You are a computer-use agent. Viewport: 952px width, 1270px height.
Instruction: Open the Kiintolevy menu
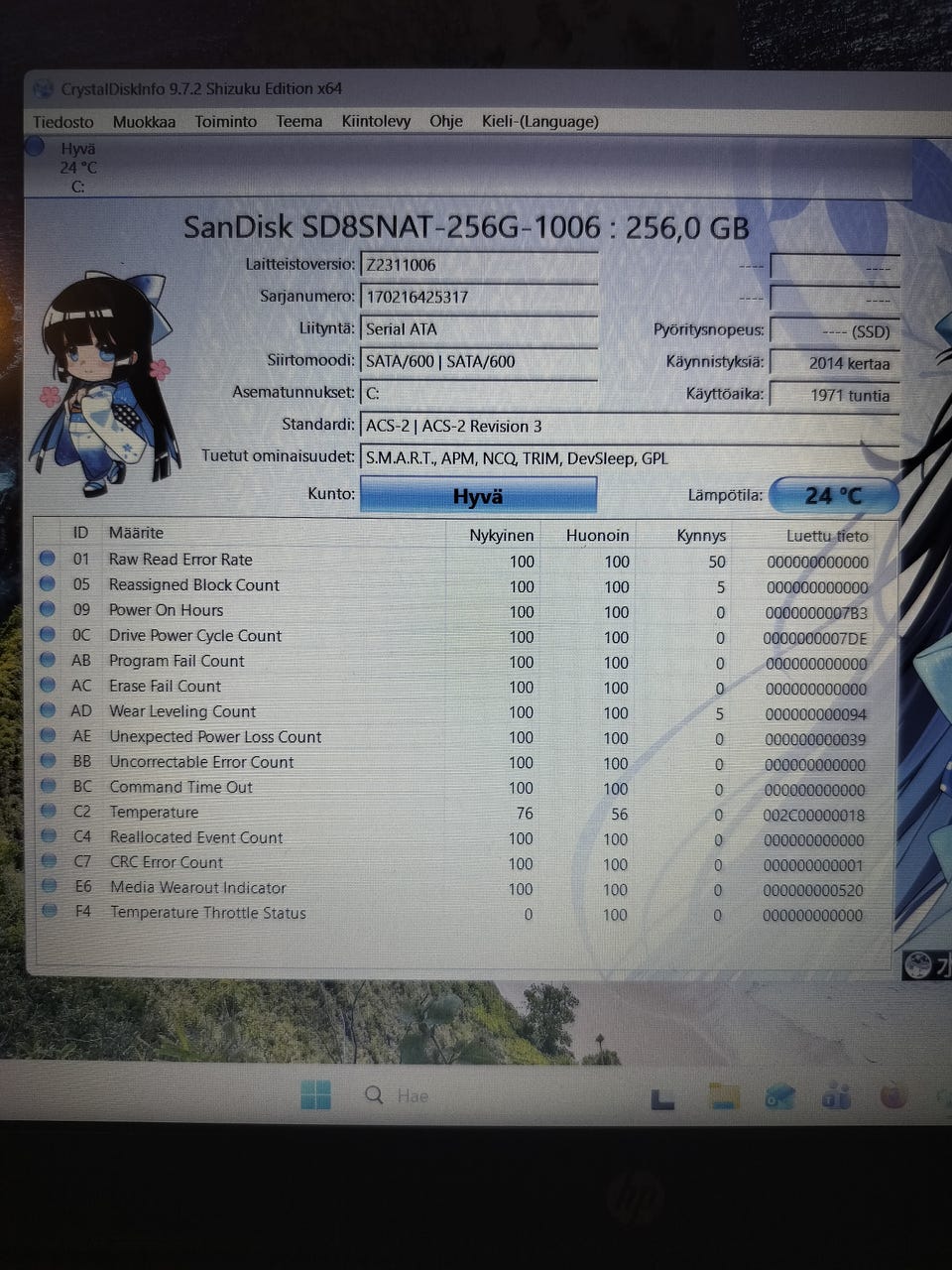click(x=376, y=121)
